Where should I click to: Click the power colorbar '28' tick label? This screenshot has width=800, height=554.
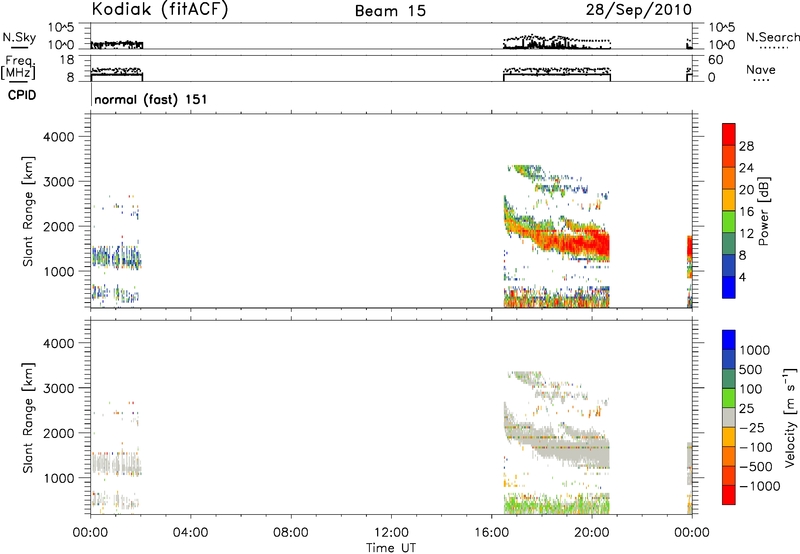(746, 146)
